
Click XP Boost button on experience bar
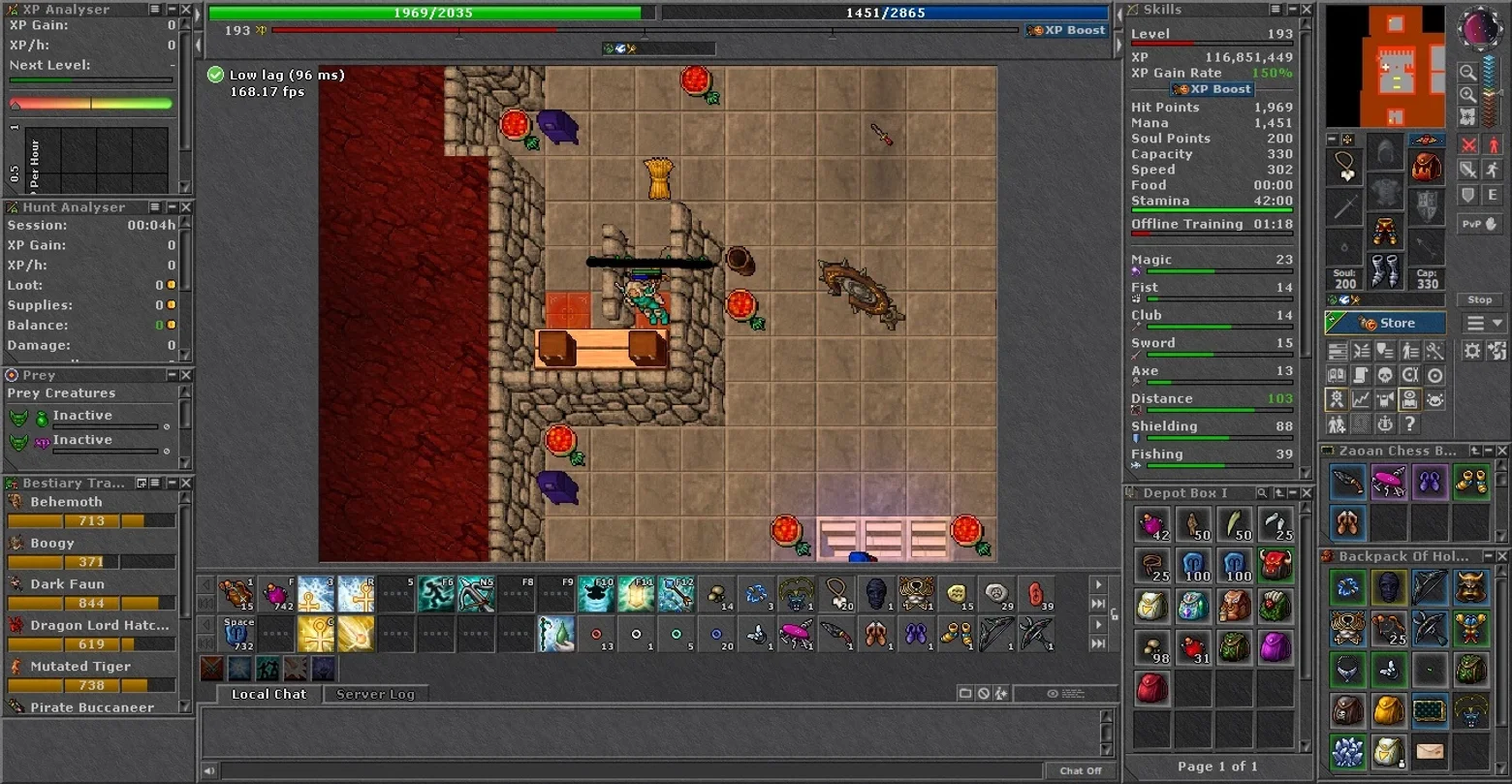coord(1067,30)
